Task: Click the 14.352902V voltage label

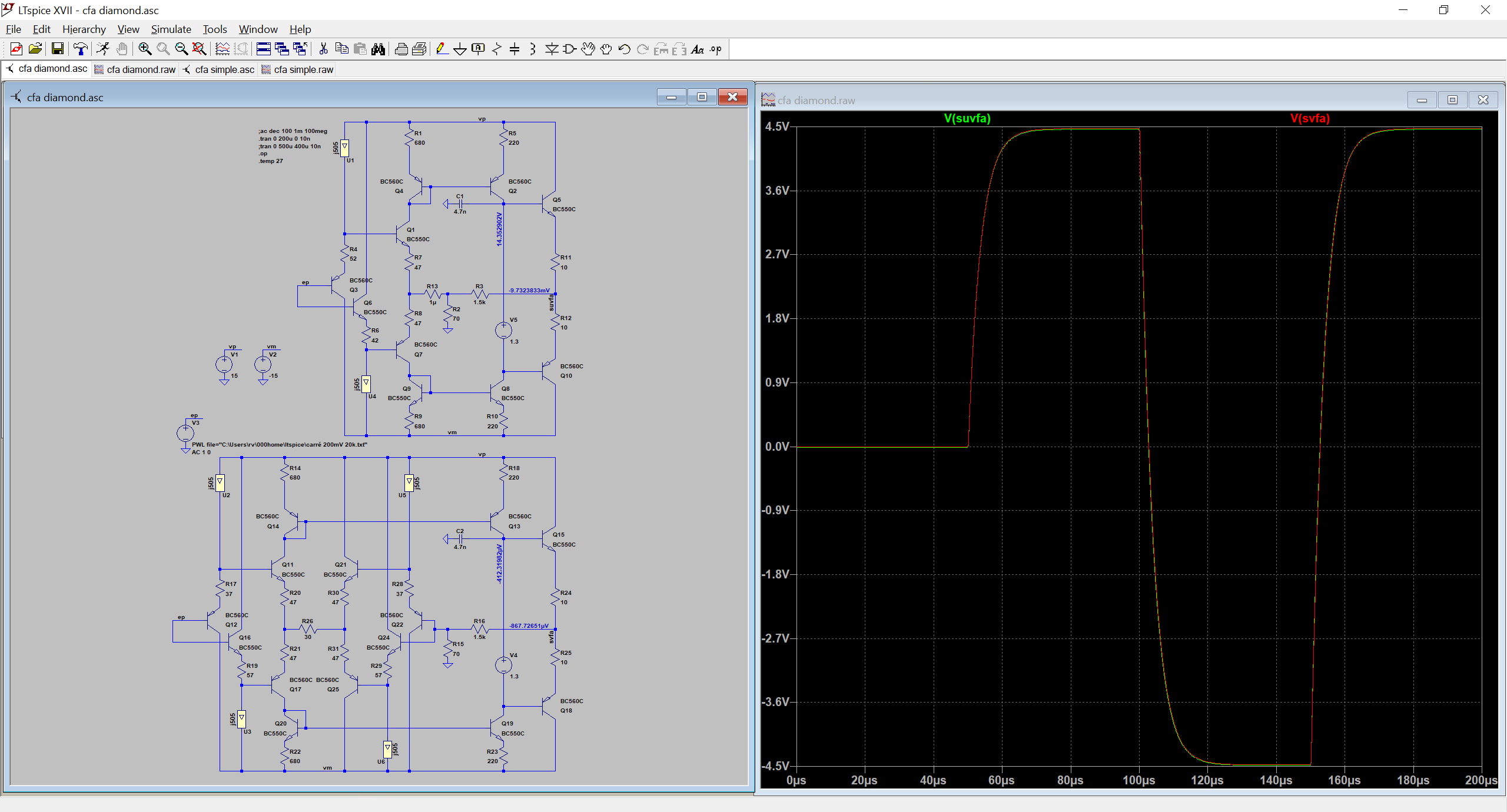Action: 499,229
